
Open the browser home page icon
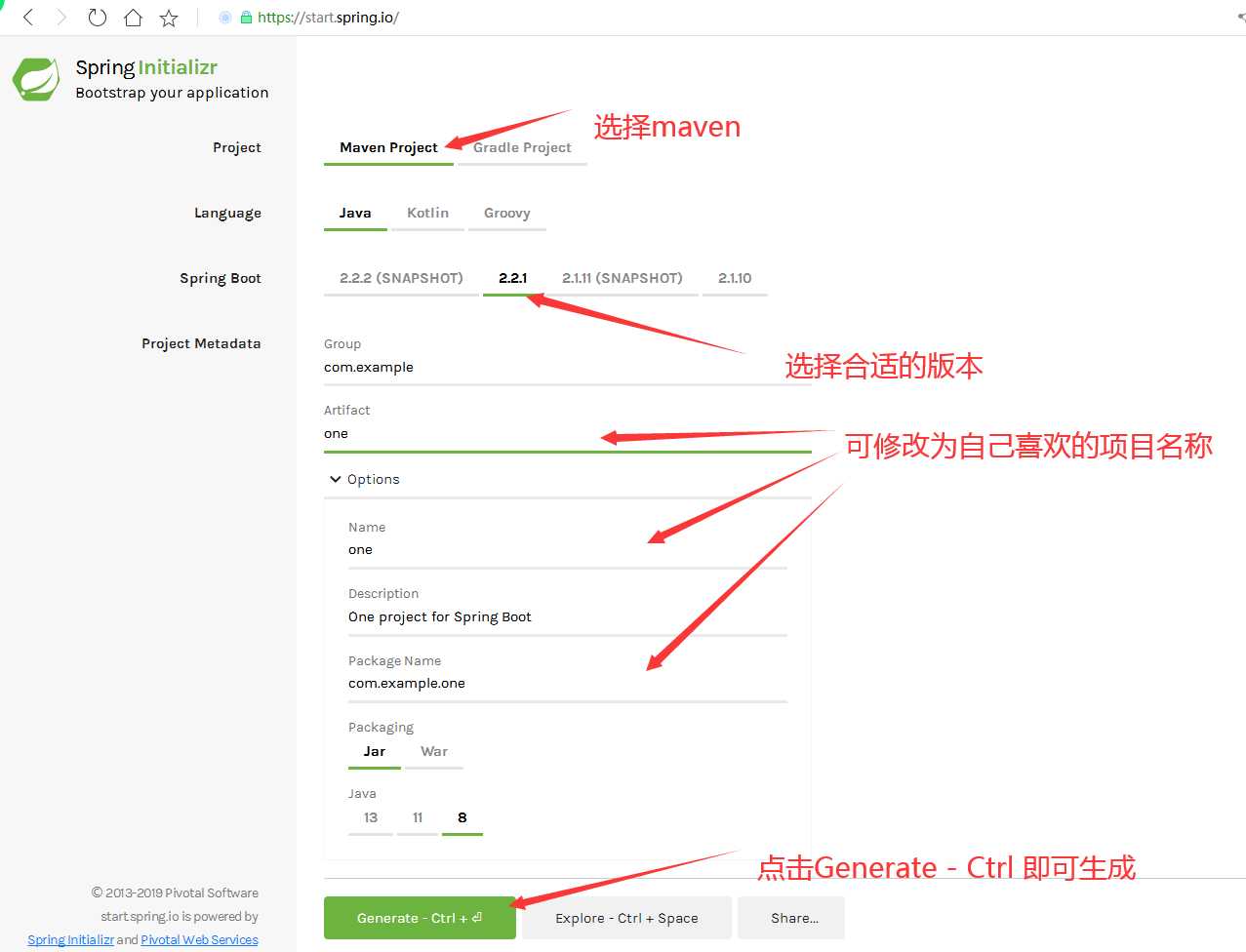133,18
